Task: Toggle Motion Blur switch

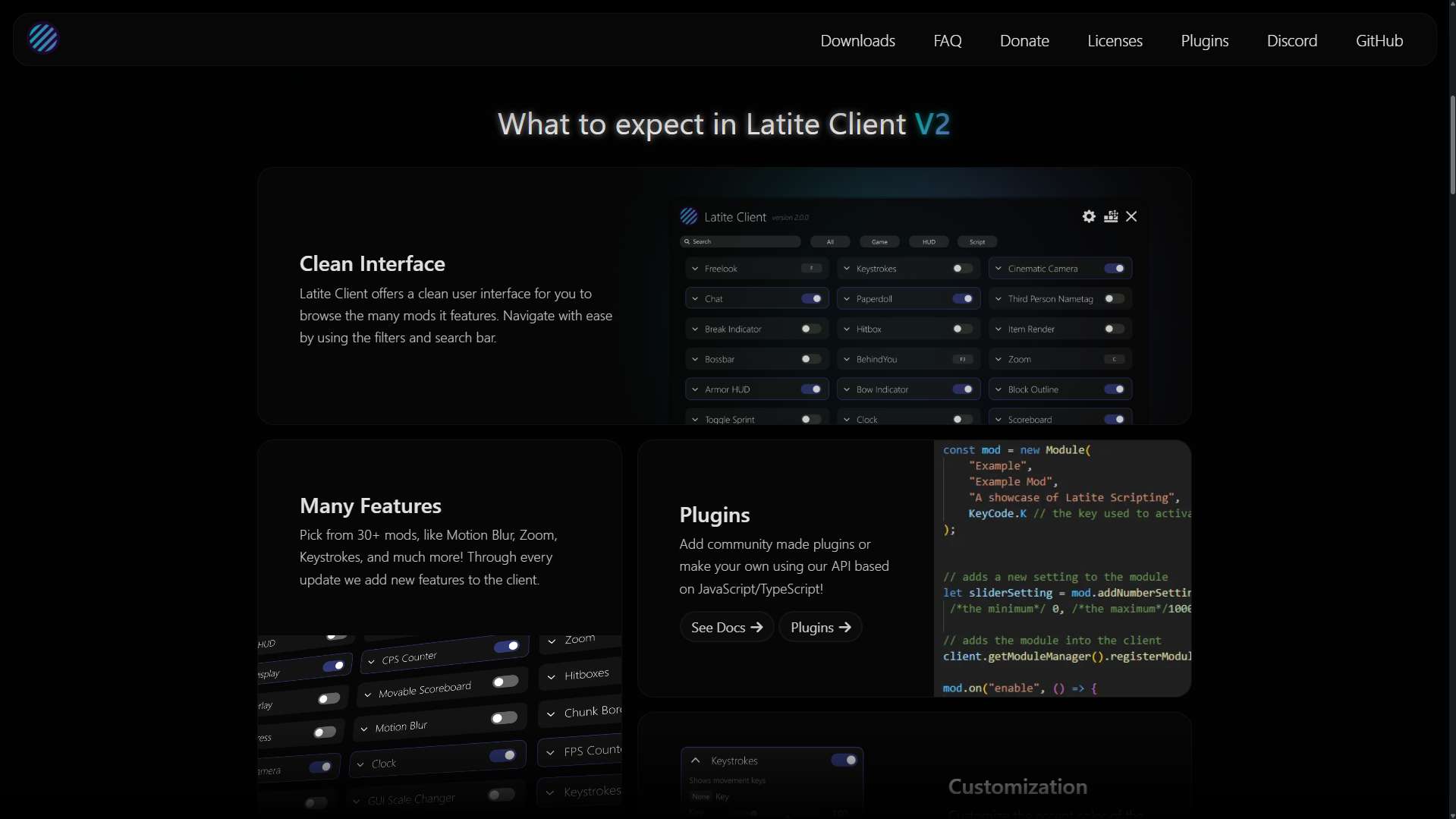Action: (504, 718)
